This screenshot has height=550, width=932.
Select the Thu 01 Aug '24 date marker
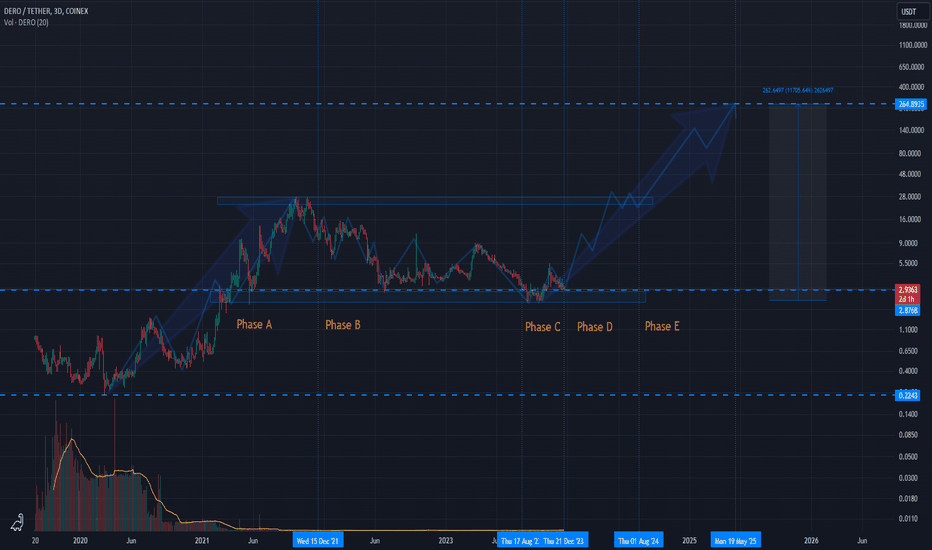click(638, 540)
